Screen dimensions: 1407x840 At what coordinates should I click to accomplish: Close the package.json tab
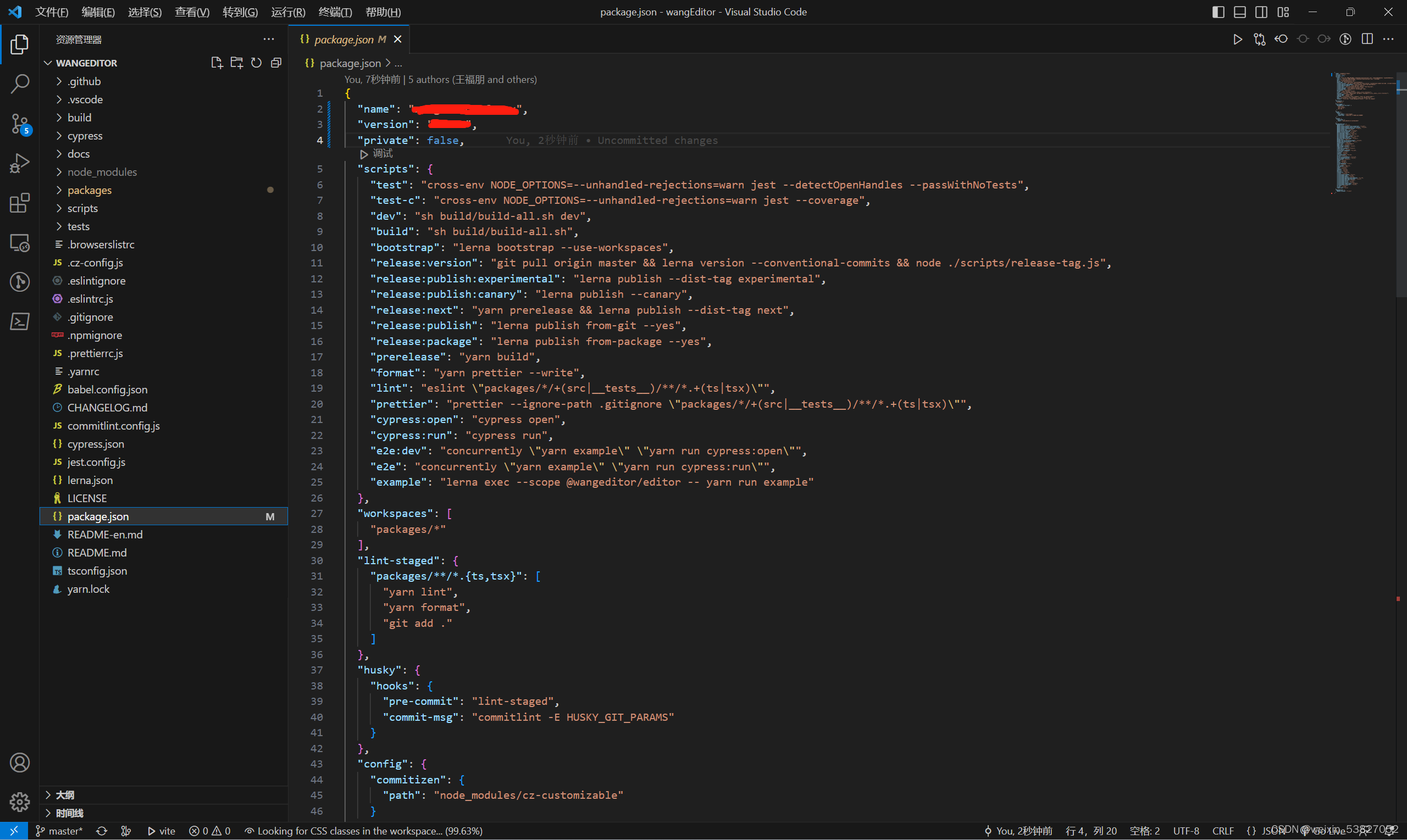[397, 39]
